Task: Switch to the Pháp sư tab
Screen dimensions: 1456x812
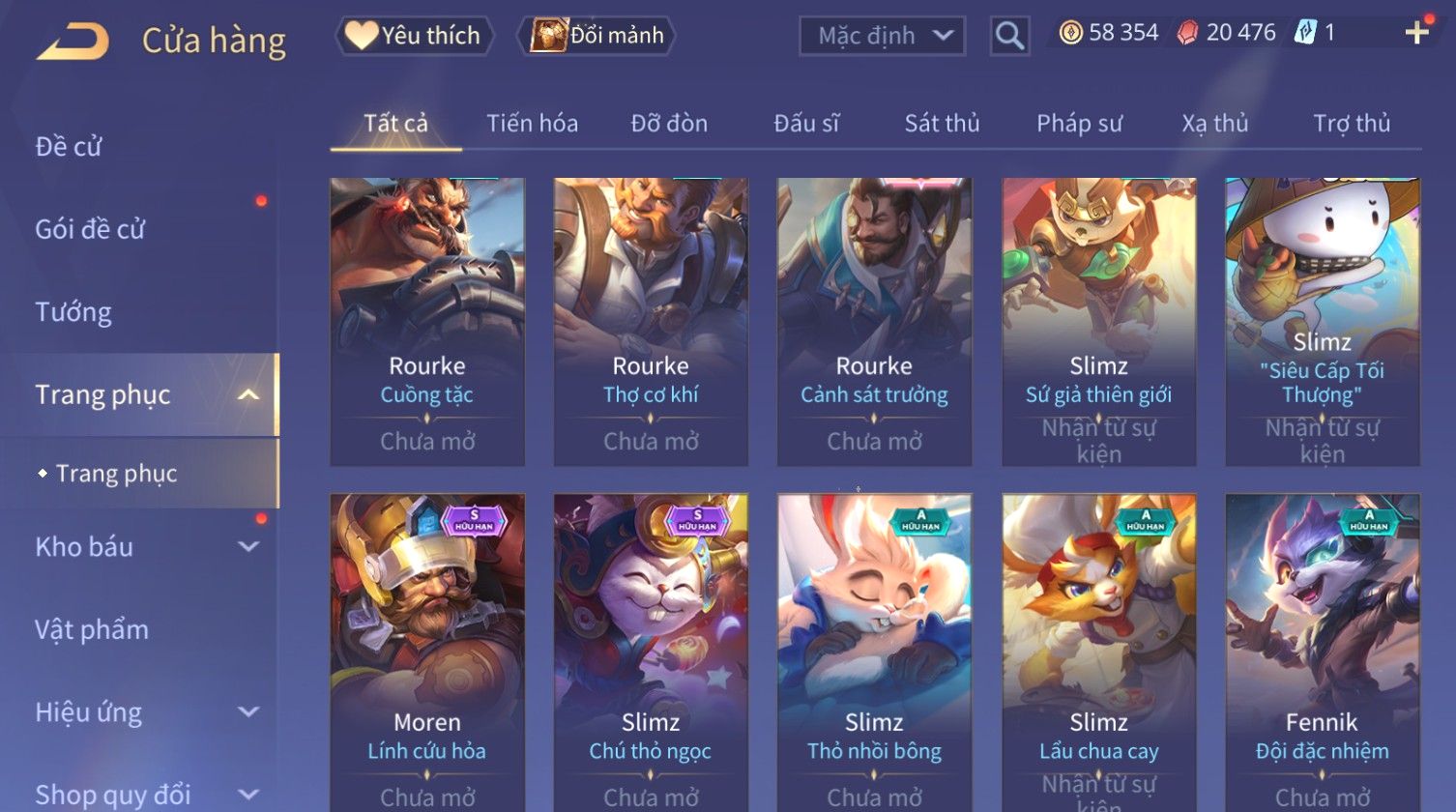Action: (1079, 124)
